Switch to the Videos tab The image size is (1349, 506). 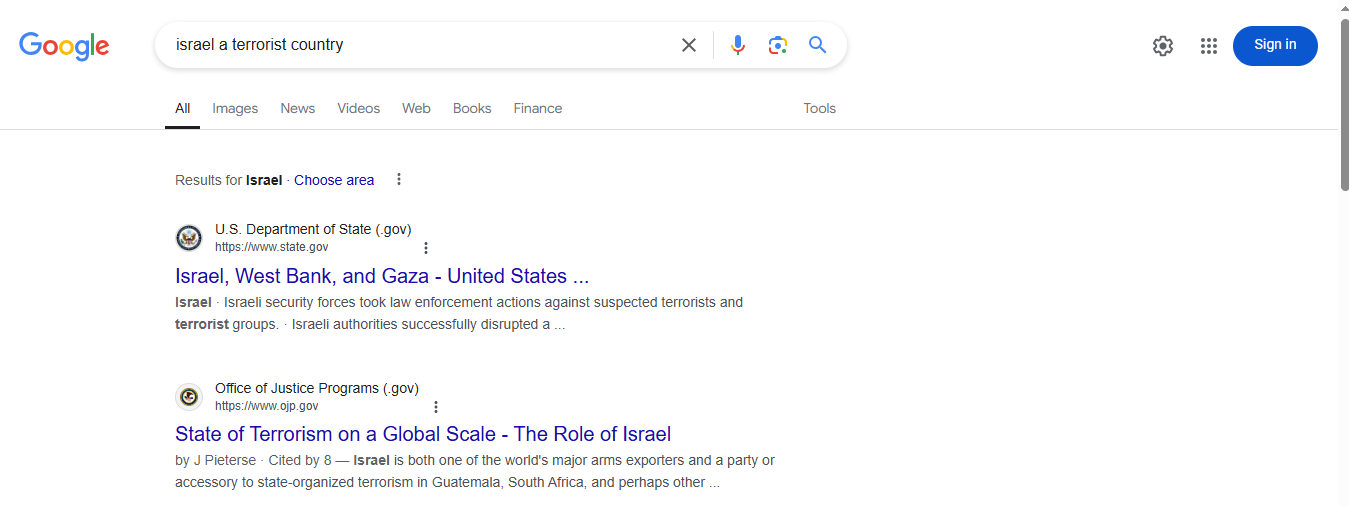click(x=358, y=108)
